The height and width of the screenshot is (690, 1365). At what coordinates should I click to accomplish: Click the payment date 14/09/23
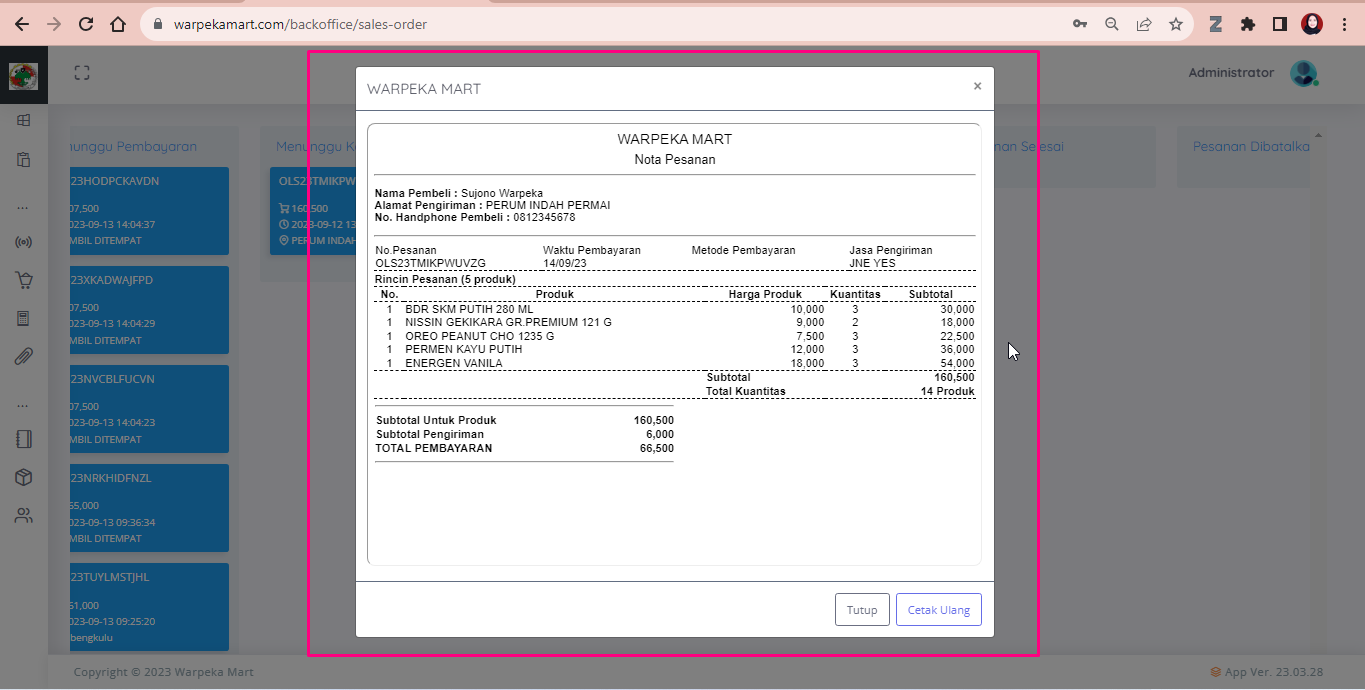tap(566, 263)
